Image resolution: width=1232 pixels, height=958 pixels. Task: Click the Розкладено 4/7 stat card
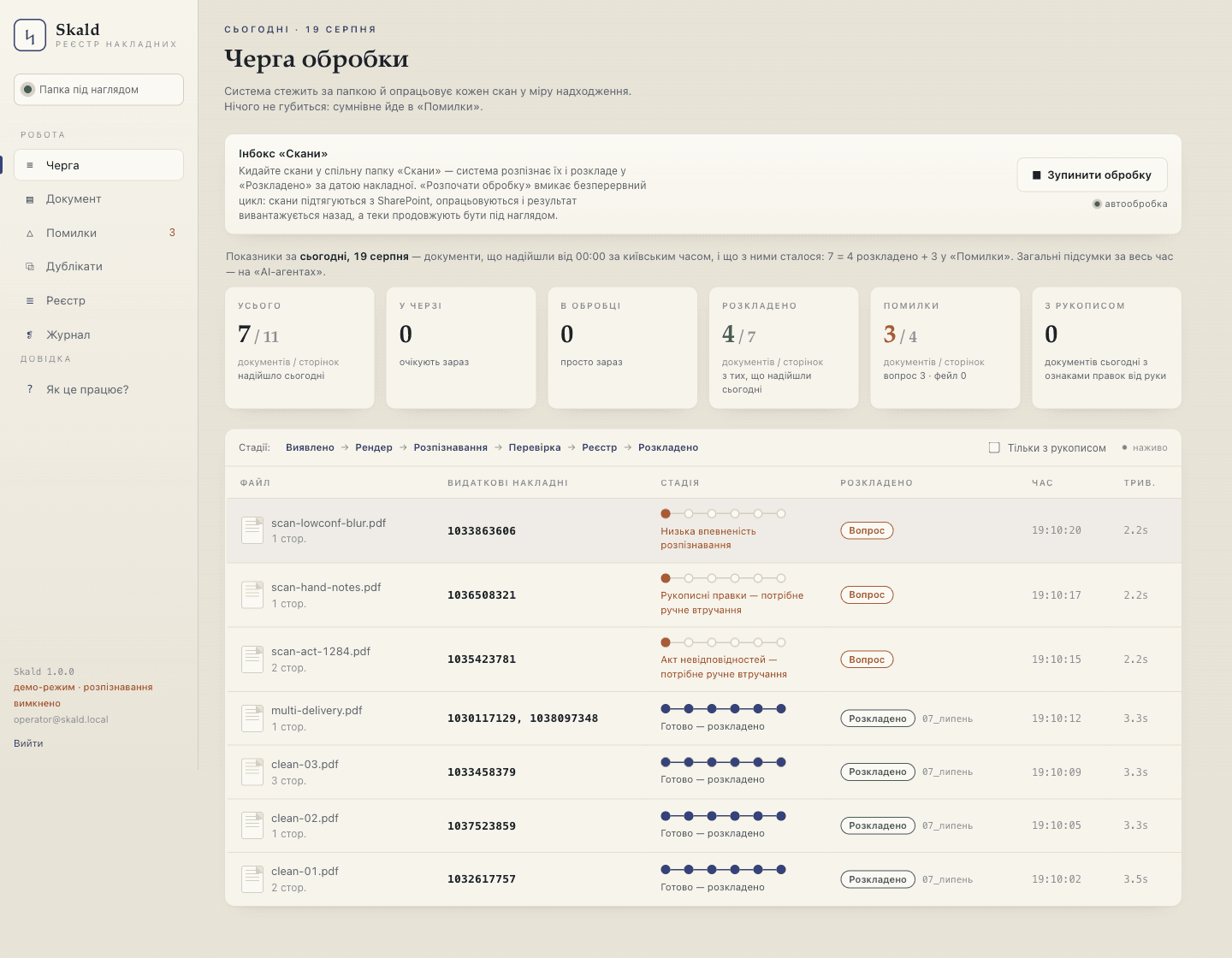pos(784,348)
